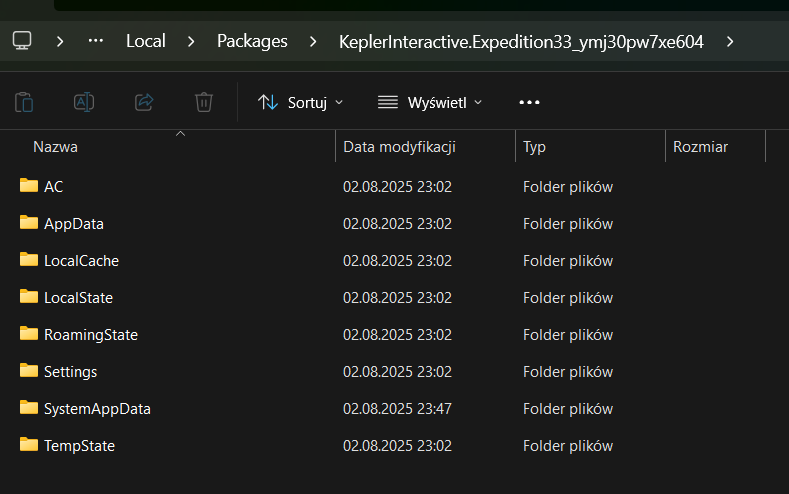Open the Wyświetl view dropdown

tap(430, 103)
